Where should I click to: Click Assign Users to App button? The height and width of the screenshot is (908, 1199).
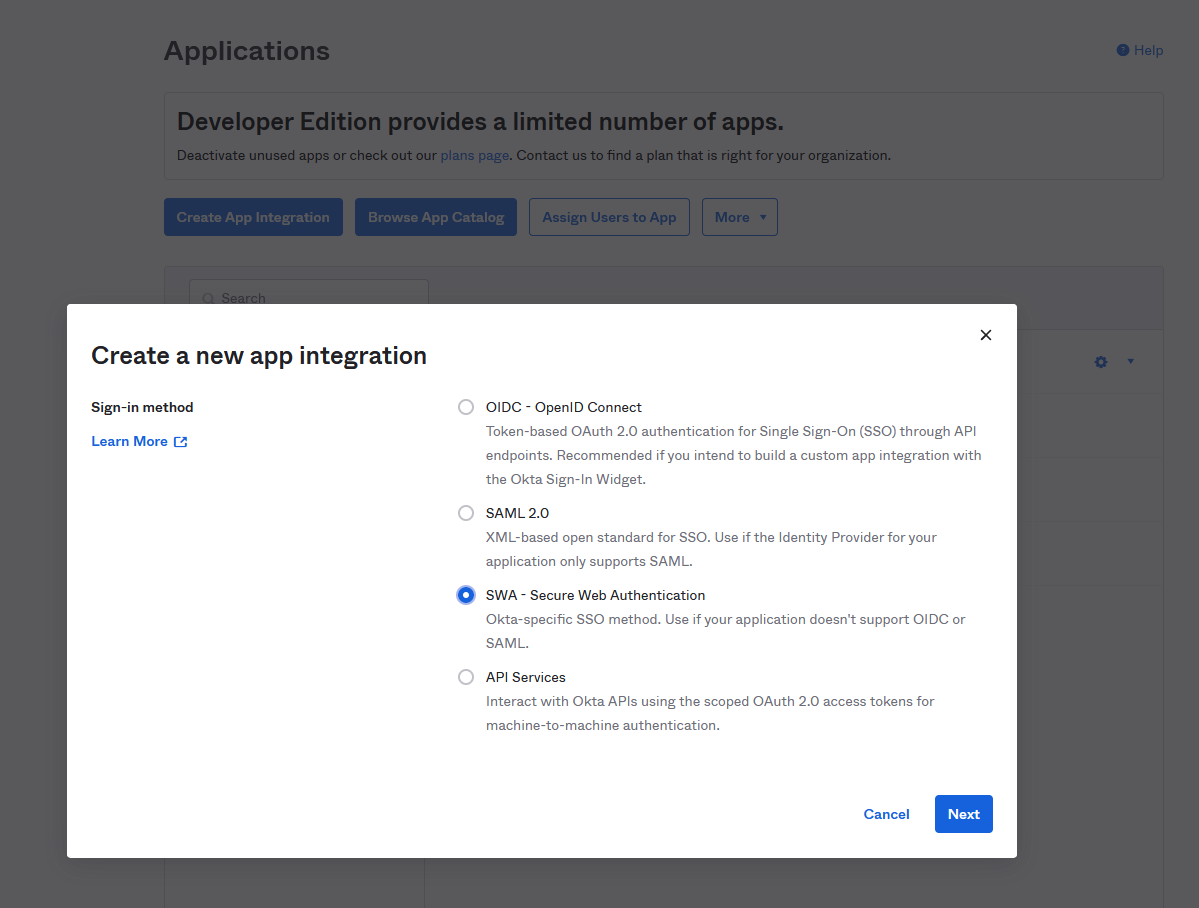tap(609, 217)
